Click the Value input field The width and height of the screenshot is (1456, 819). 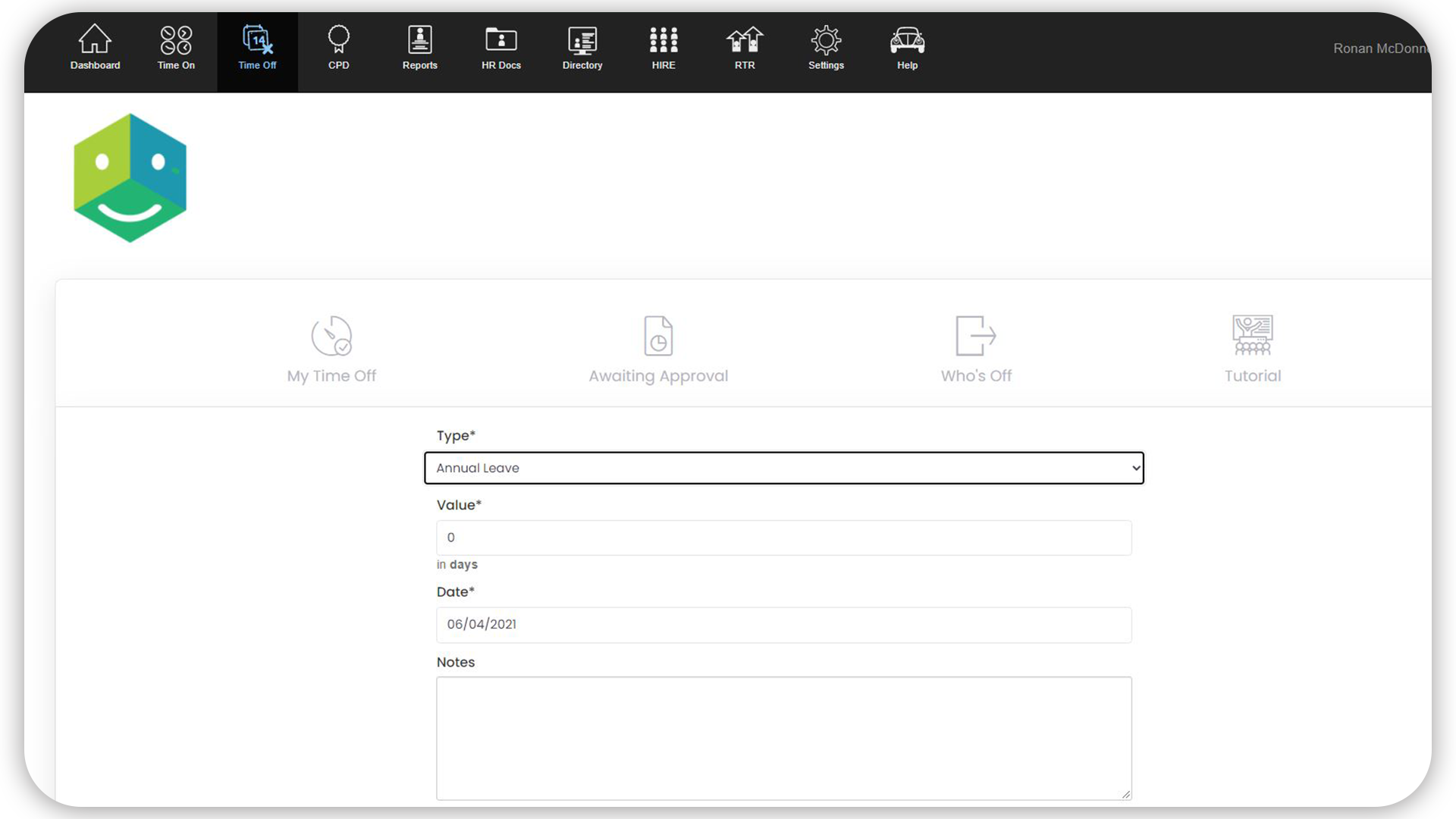[783, 538]
